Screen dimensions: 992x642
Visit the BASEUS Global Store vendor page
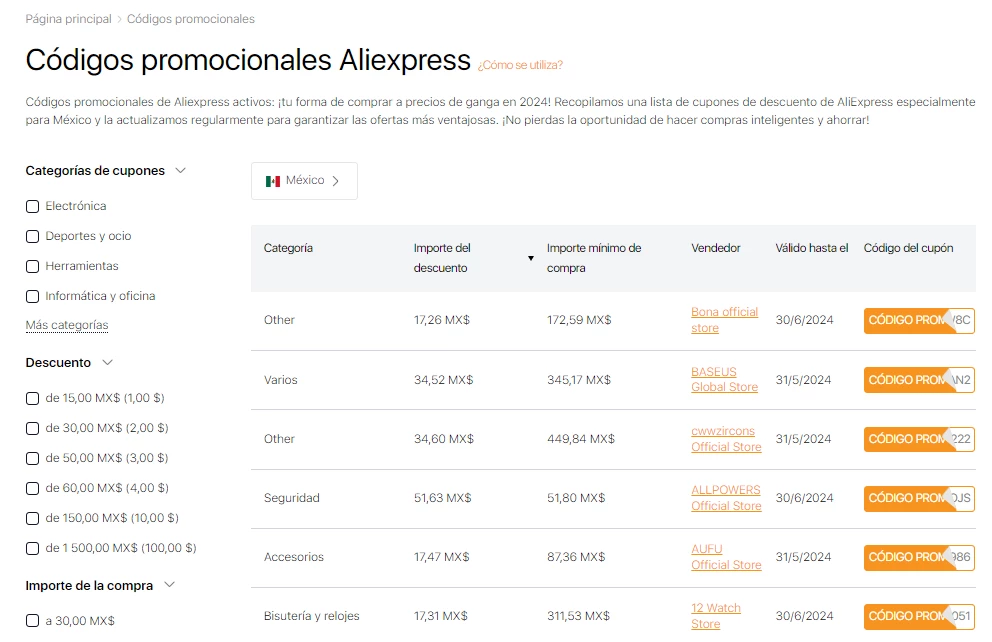click(x=724, y=380)
